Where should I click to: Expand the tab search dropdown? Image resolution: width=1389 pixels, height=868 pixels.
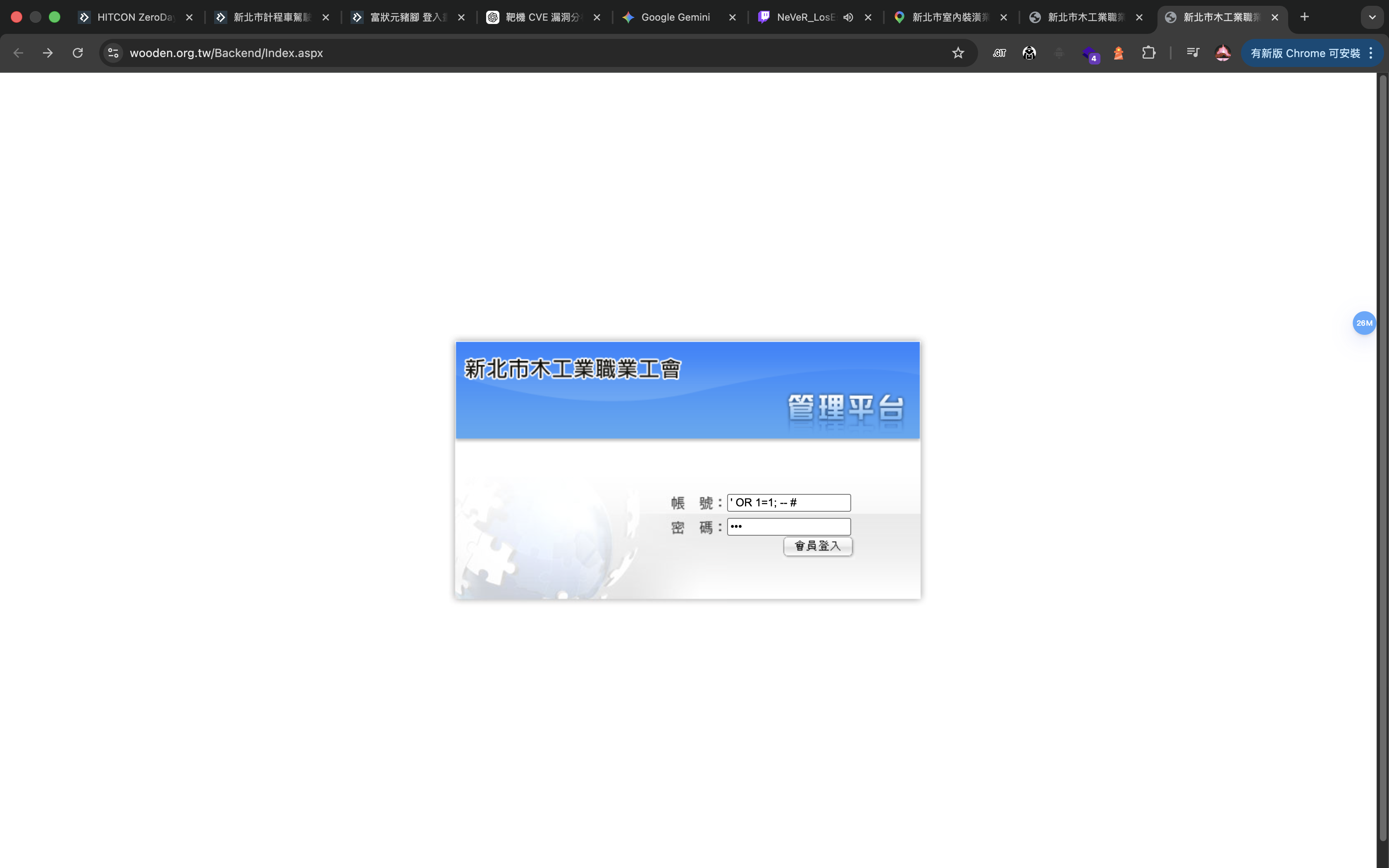click(x=1372, y=17)
